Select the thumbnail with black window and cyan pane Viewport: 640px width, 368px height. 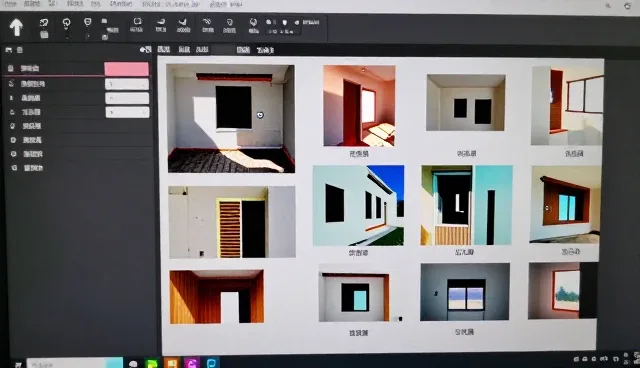pyautogui.click(x=354, y=297)
